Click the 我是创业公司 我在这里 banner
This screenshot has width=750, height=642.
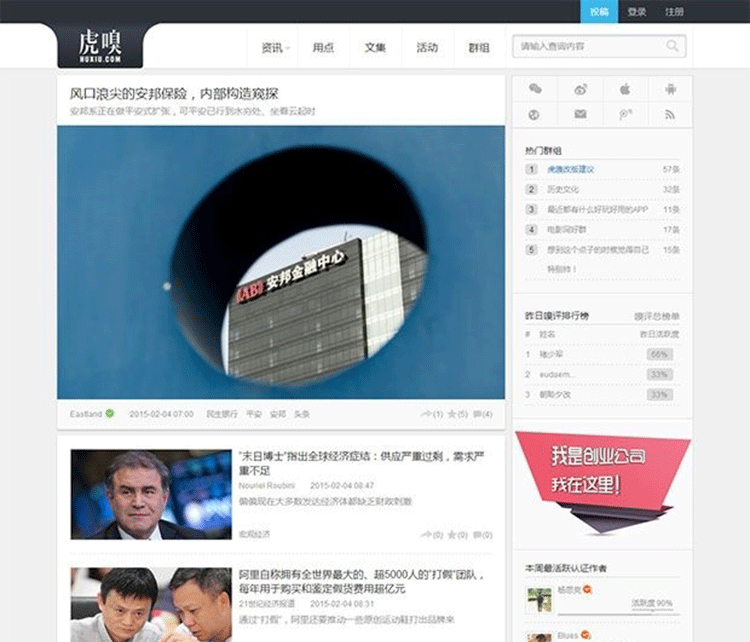tap(602, 482)
